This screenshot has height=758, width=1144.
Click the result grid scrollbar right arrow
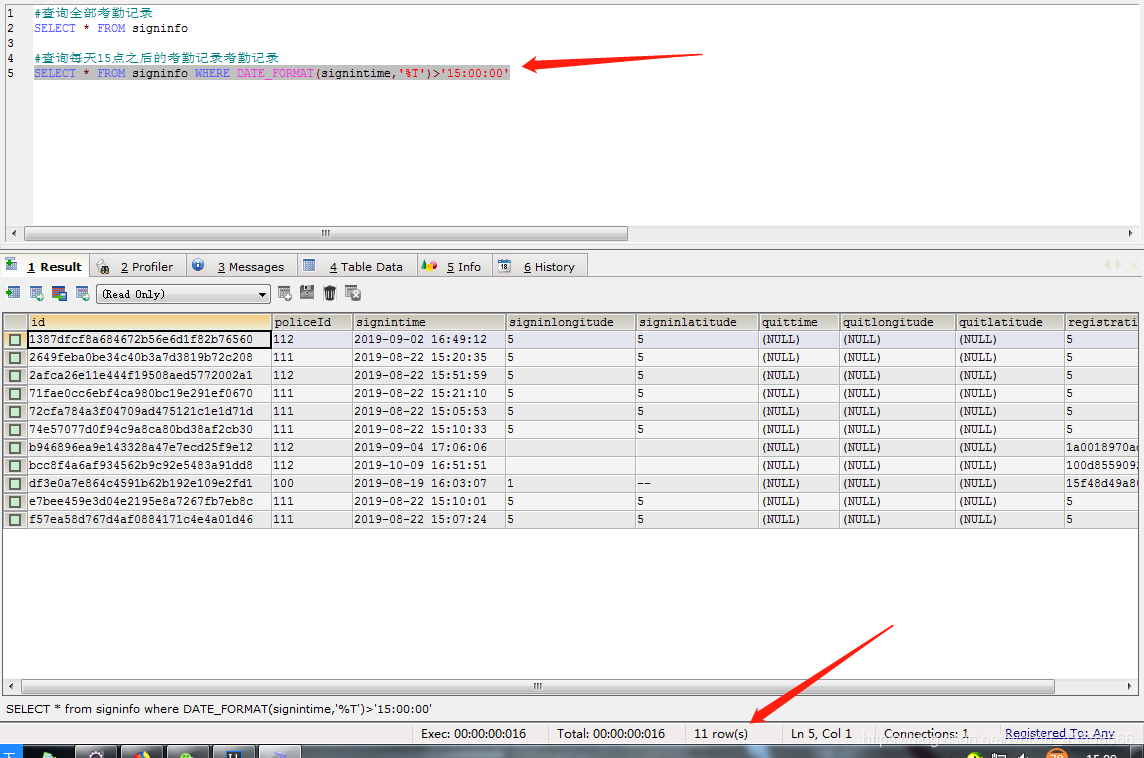(1129, 687)
